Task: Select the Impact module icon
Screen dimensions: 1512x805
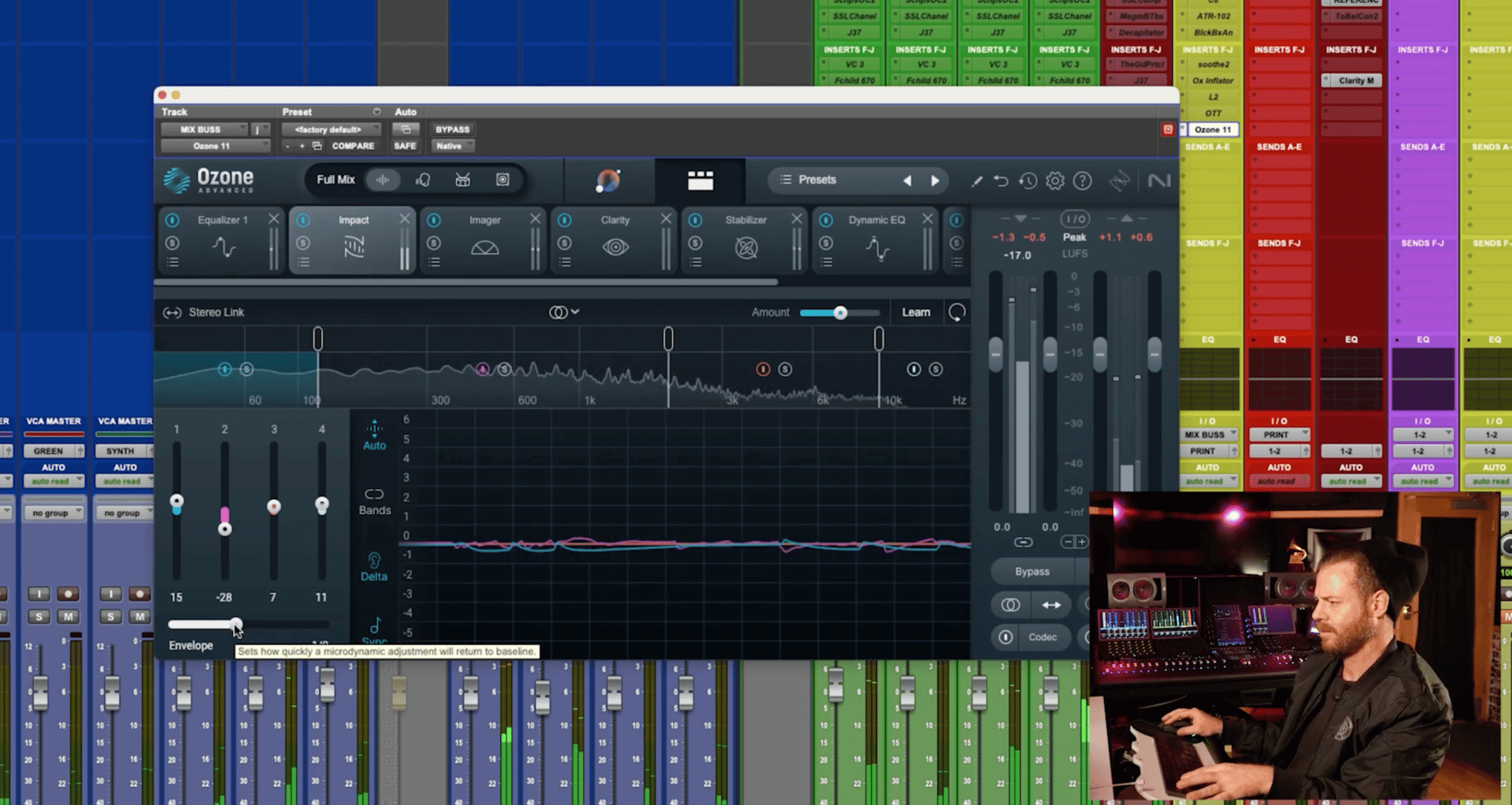Action: click(354, 247)
